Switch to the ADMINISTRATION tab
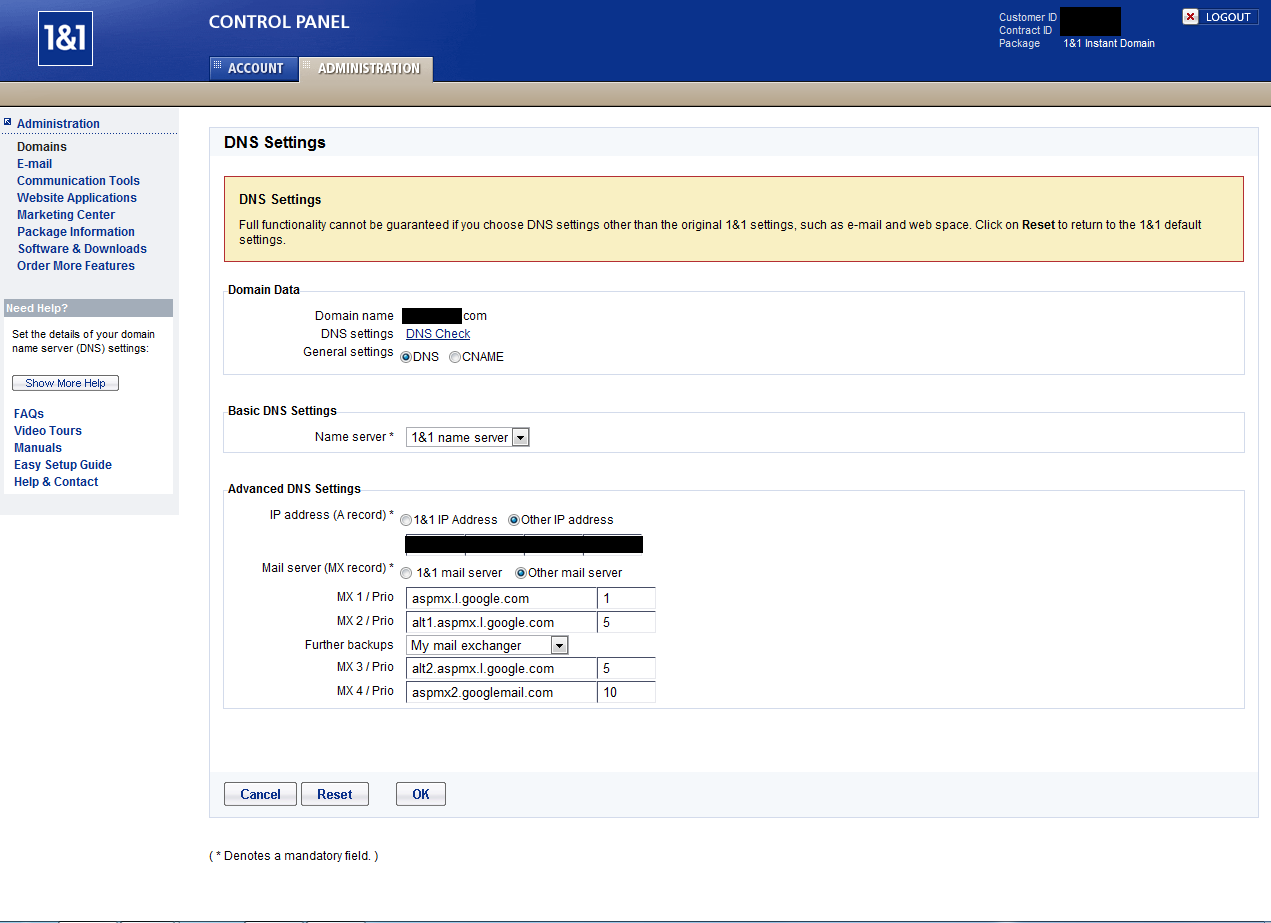This screenshot has width=1271, height=923. click(x=366, y=68)
